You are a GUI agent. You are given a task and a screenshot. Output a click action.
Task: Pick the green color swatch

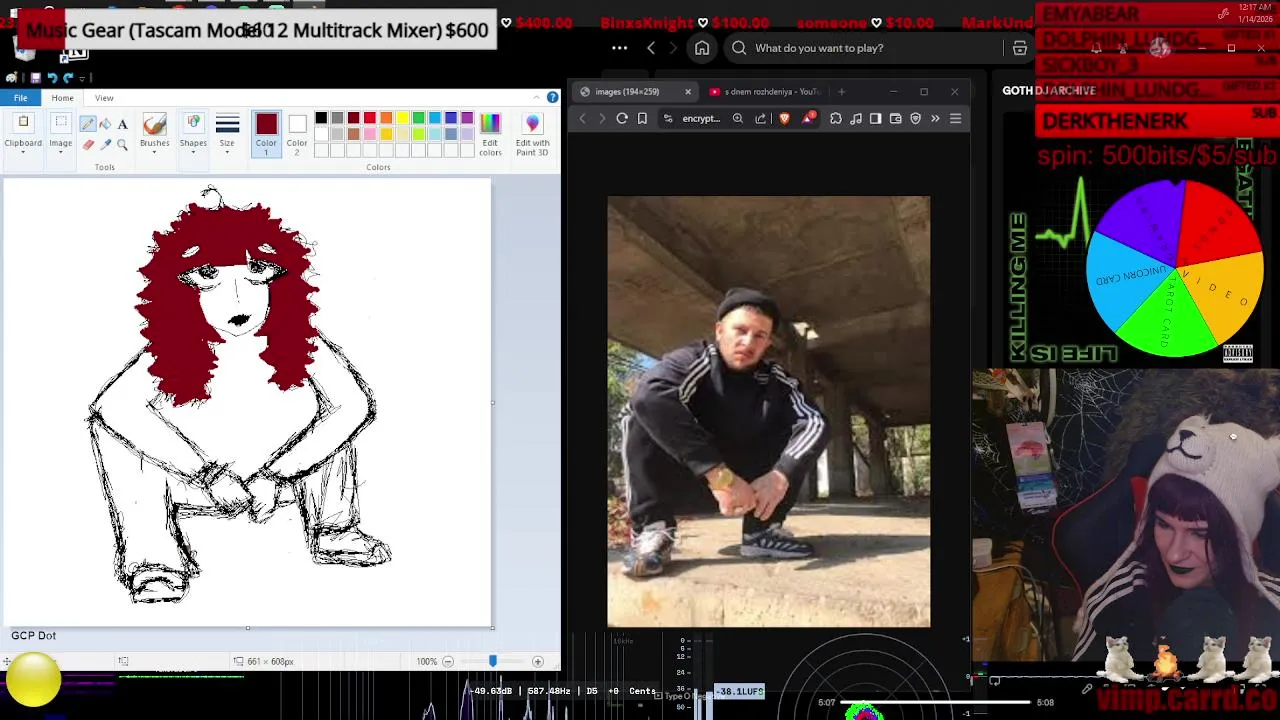418,118
